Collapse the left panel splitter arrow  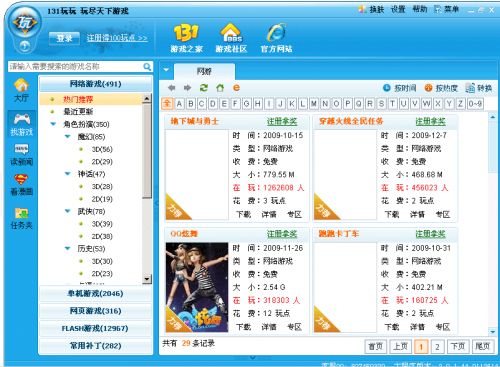[x=157, y=202]
